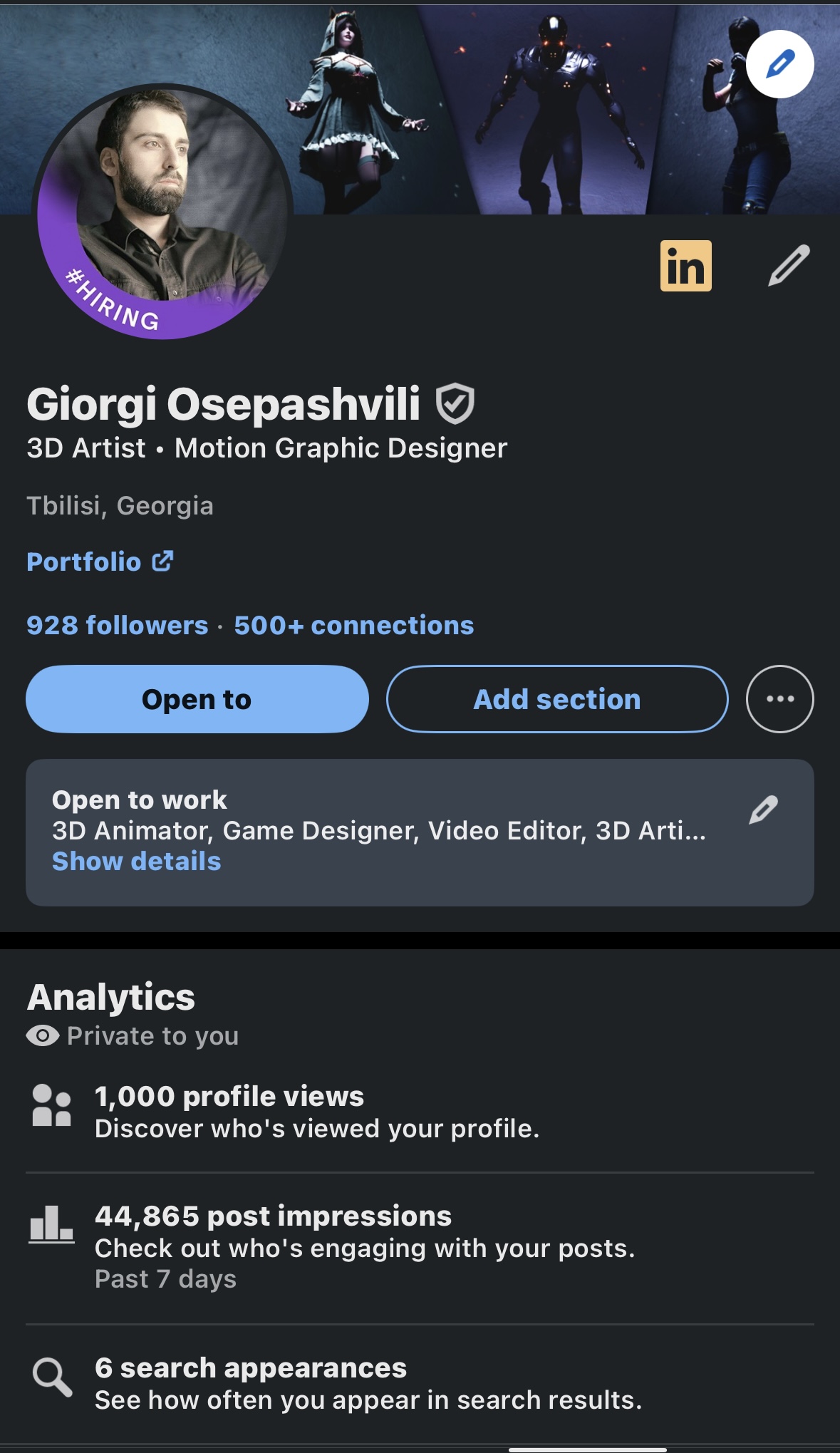Open the 'Open to' options button

(x=197, y=699)
